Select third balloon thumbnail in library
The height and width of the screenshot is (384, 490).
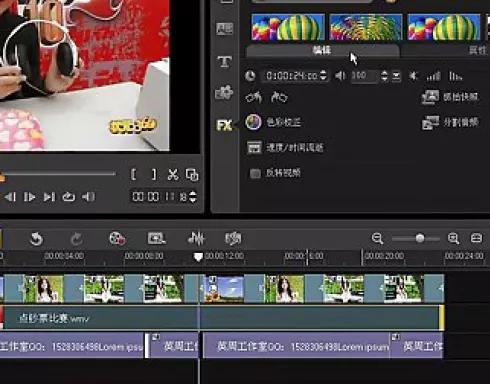click(x=444, y=27)
